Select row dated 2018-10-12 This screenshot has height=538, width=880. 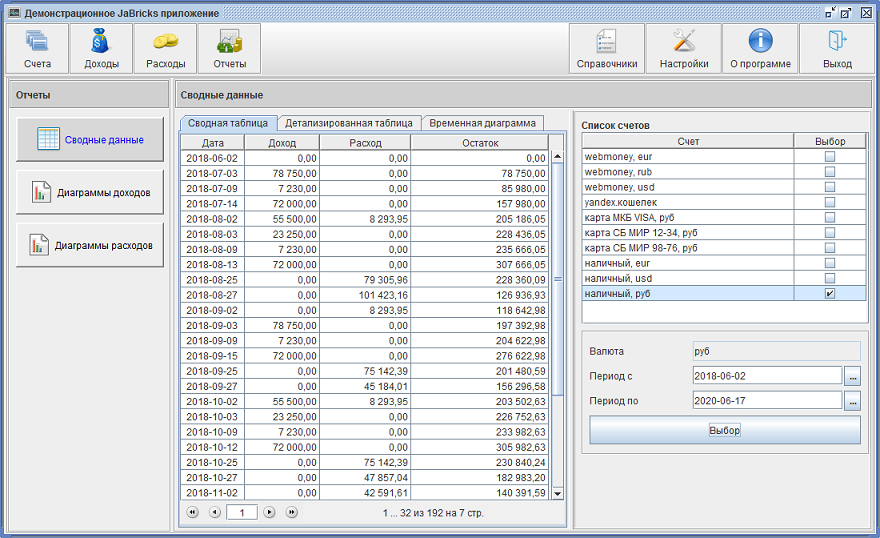364,447
